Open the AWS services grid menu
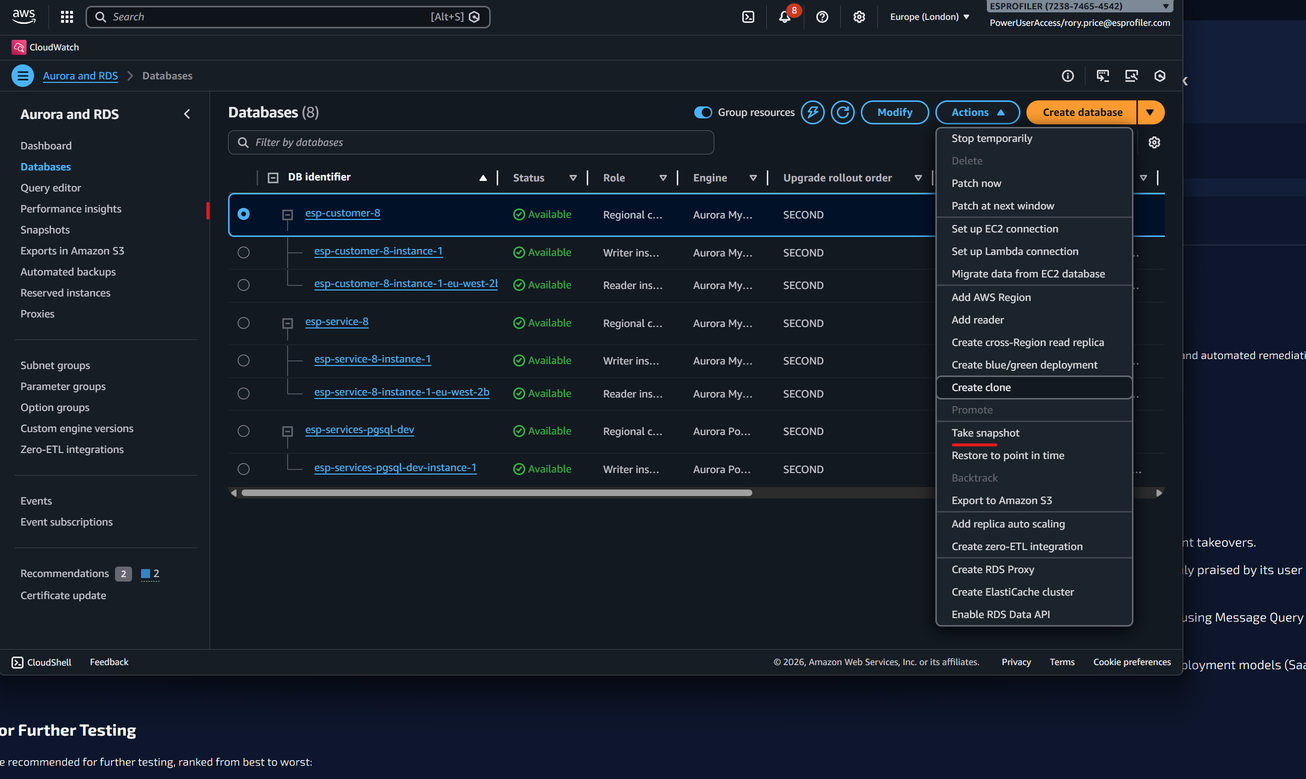 tap(67, 17)
